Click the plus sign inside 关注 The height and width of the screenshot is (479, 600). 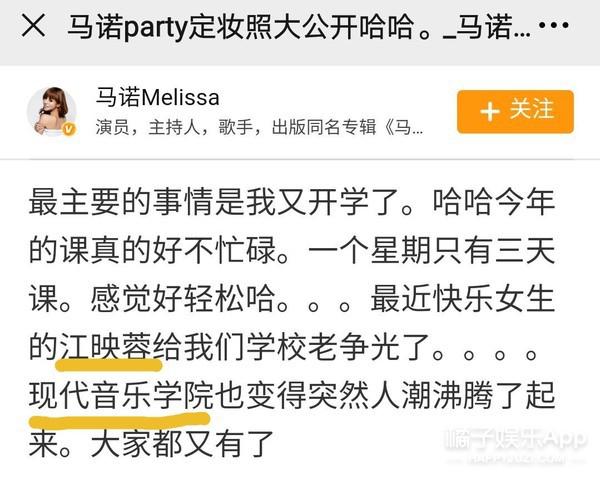[490, 111]
